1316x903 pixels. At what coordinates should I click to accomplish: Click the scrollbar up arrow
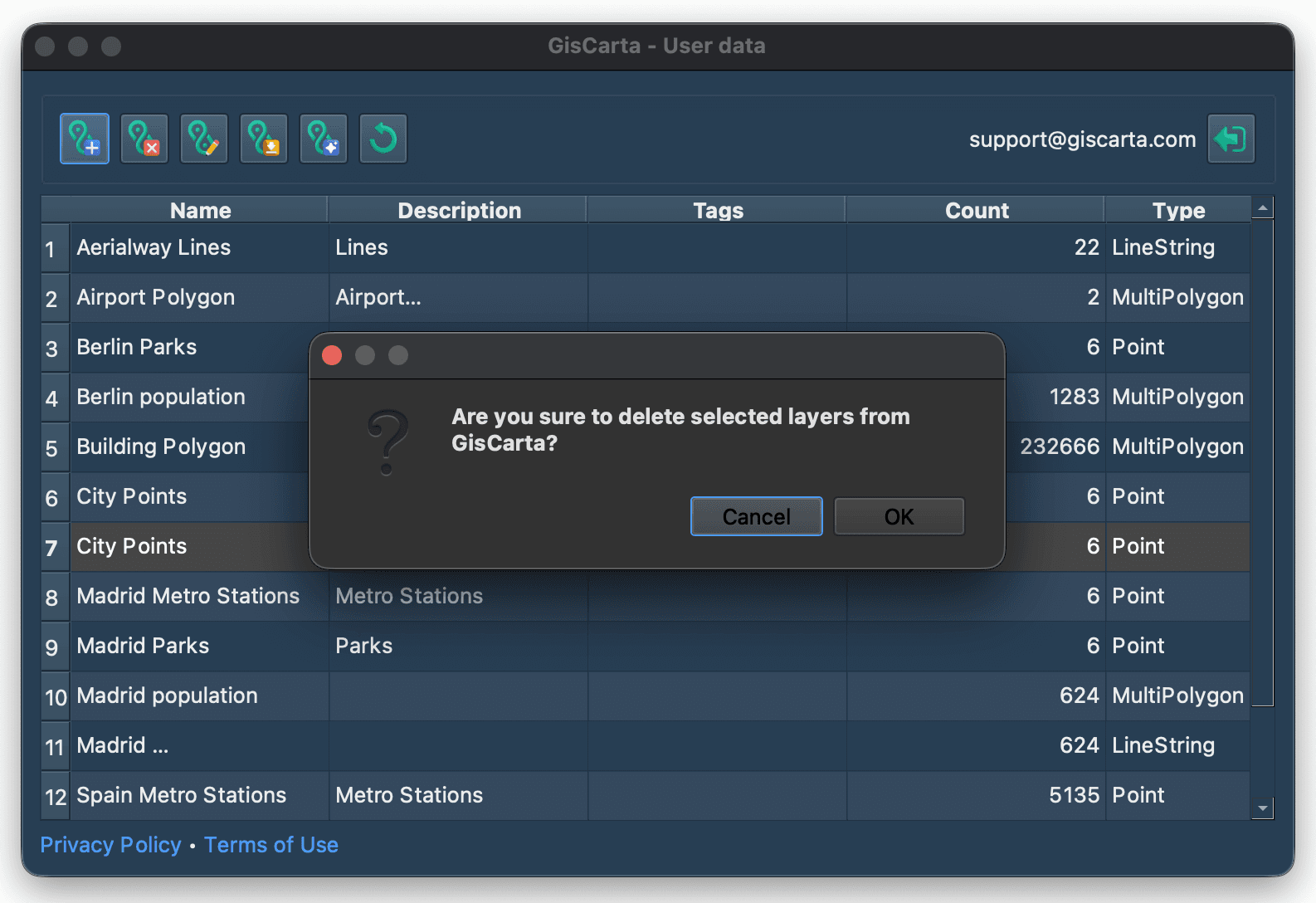1262,207
